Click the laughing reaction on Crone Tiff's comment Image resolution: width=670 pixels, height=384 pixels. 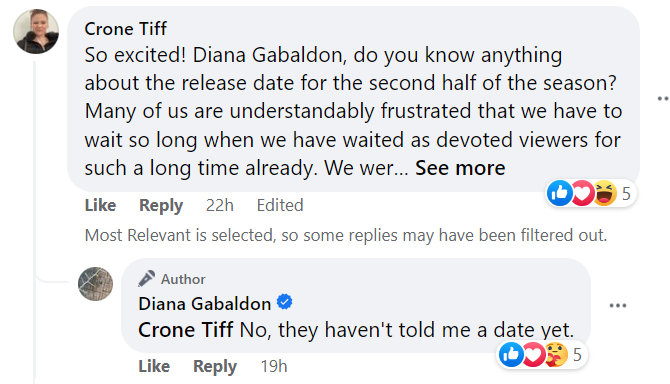tap(605, 193)
